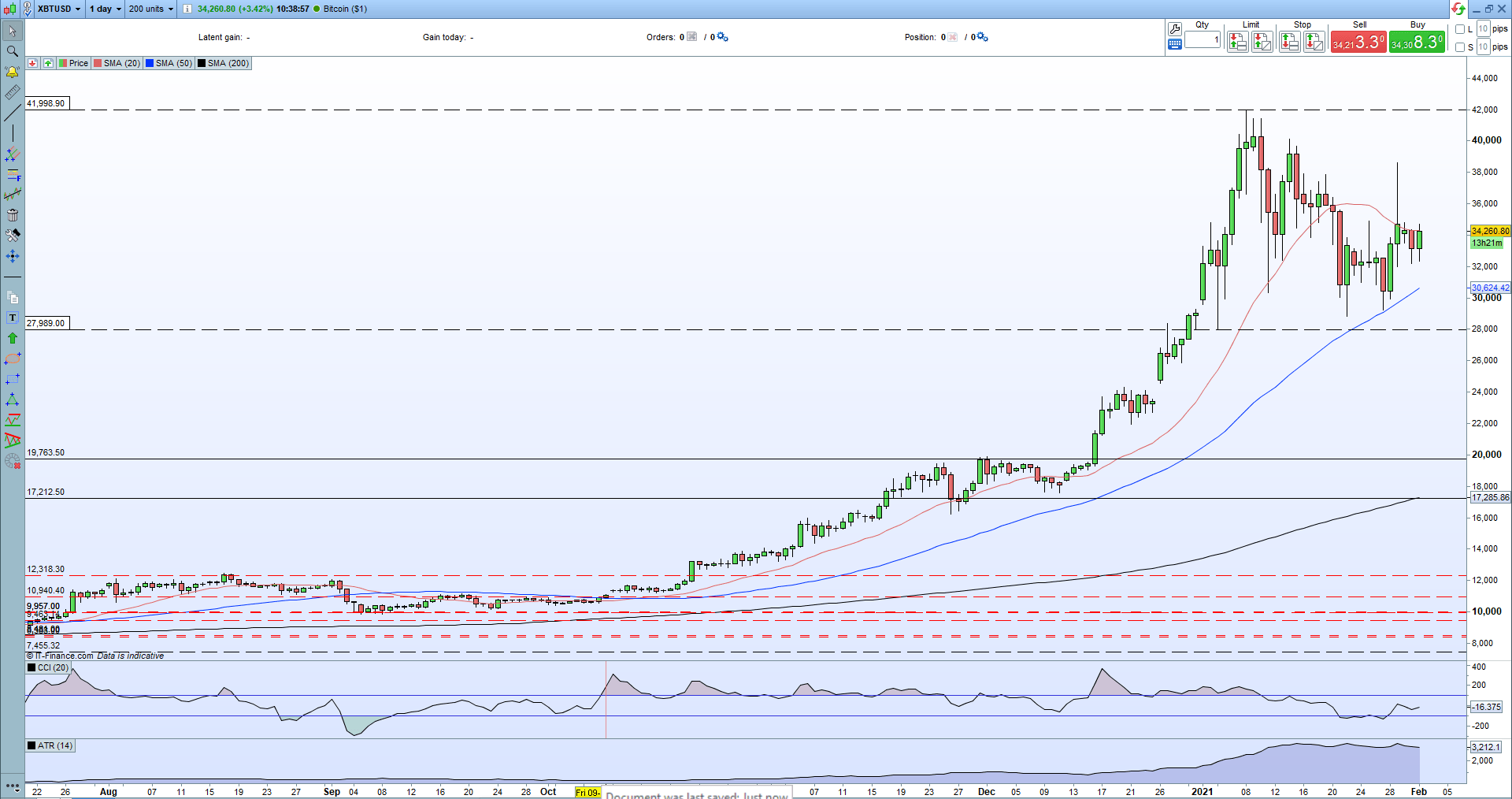The image size is (1512, 799).
Task: Select the triangle drawing tool
Action: [x=13, y=399]
